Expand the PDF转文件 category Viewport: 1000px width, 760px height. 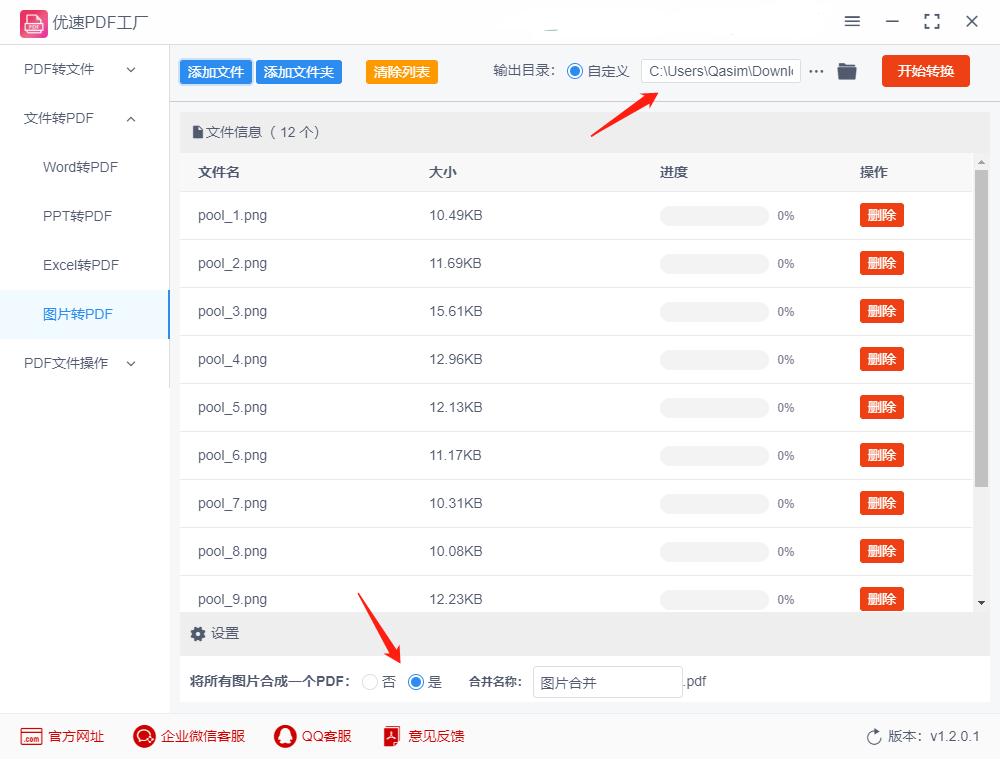[60, 70]
